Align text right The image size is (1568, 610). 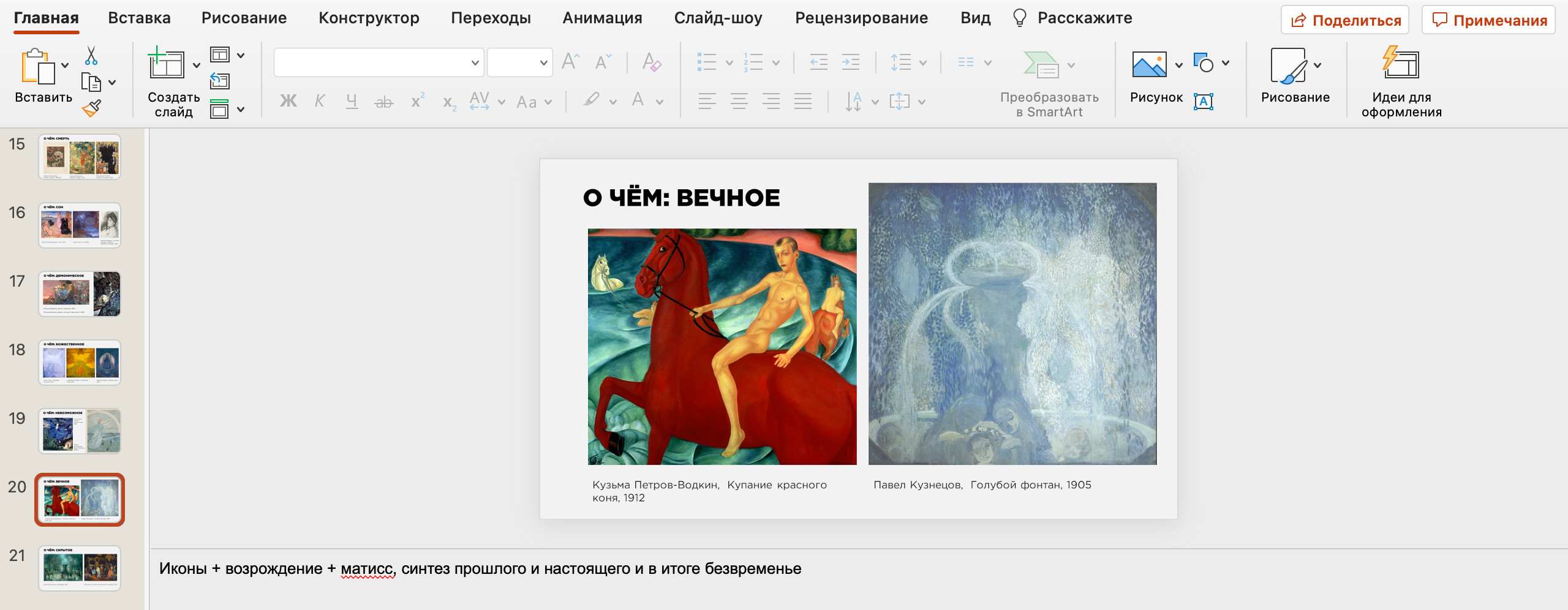pos(771,101)
